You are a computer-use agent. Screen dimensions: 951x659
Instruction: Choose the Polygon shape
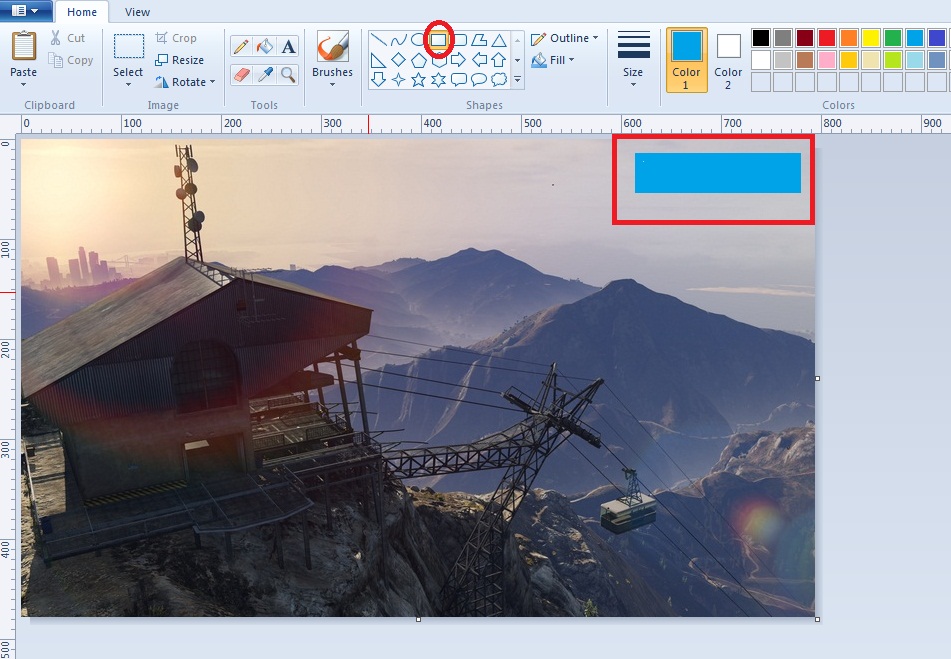(x=479, y=40)
